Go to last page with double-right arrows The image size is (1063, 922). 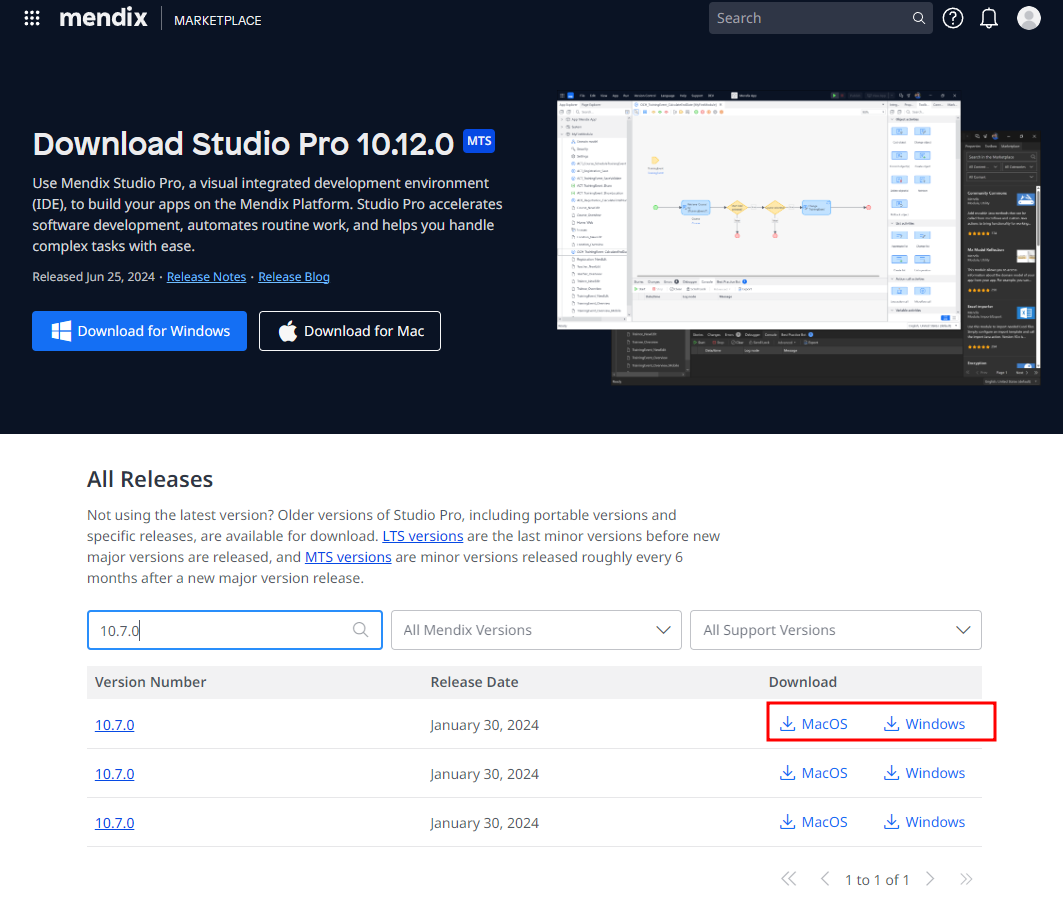coord(966,879)
